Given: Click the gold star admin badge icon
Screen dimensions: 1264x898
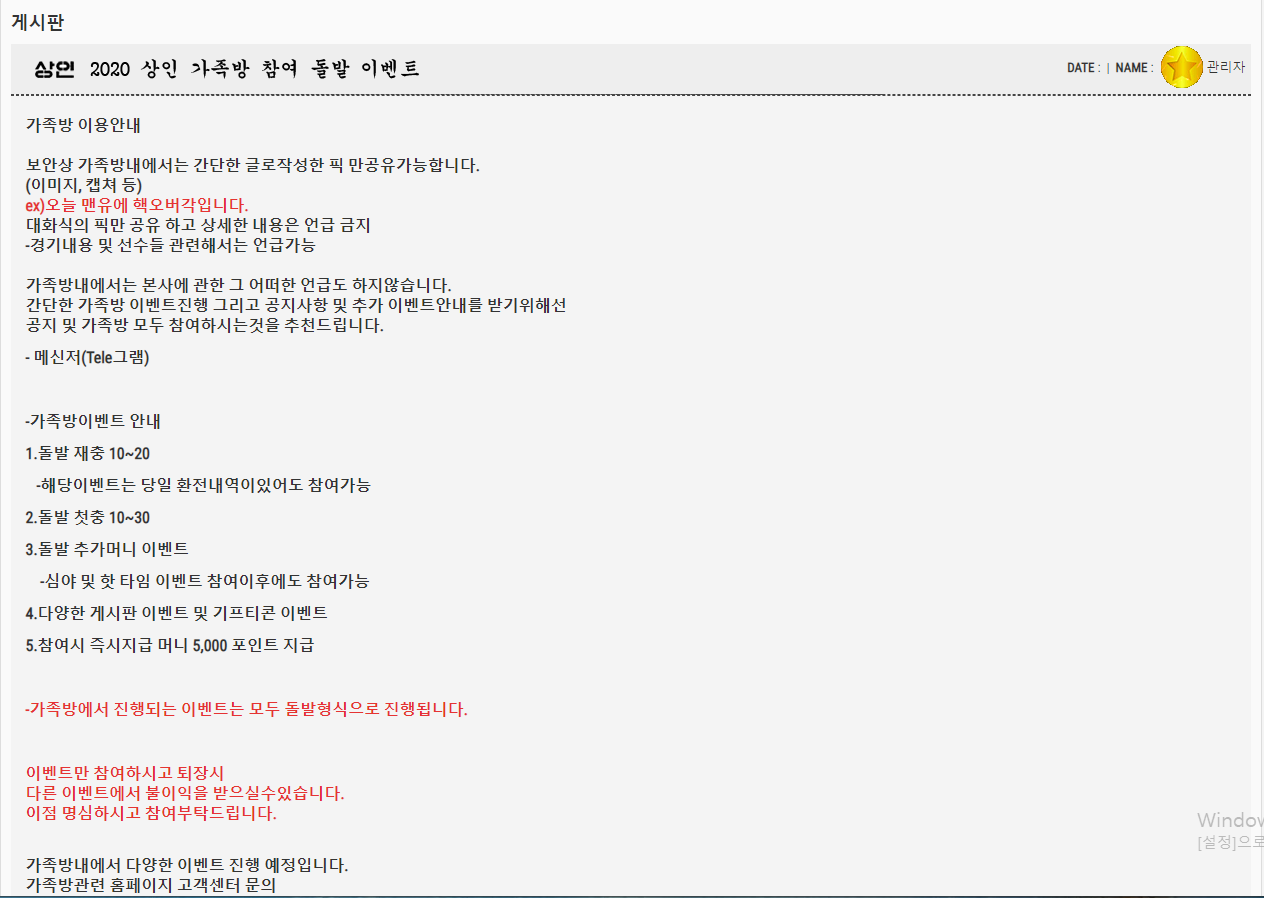Looking at the screenshot, I should pos(1181,67).
